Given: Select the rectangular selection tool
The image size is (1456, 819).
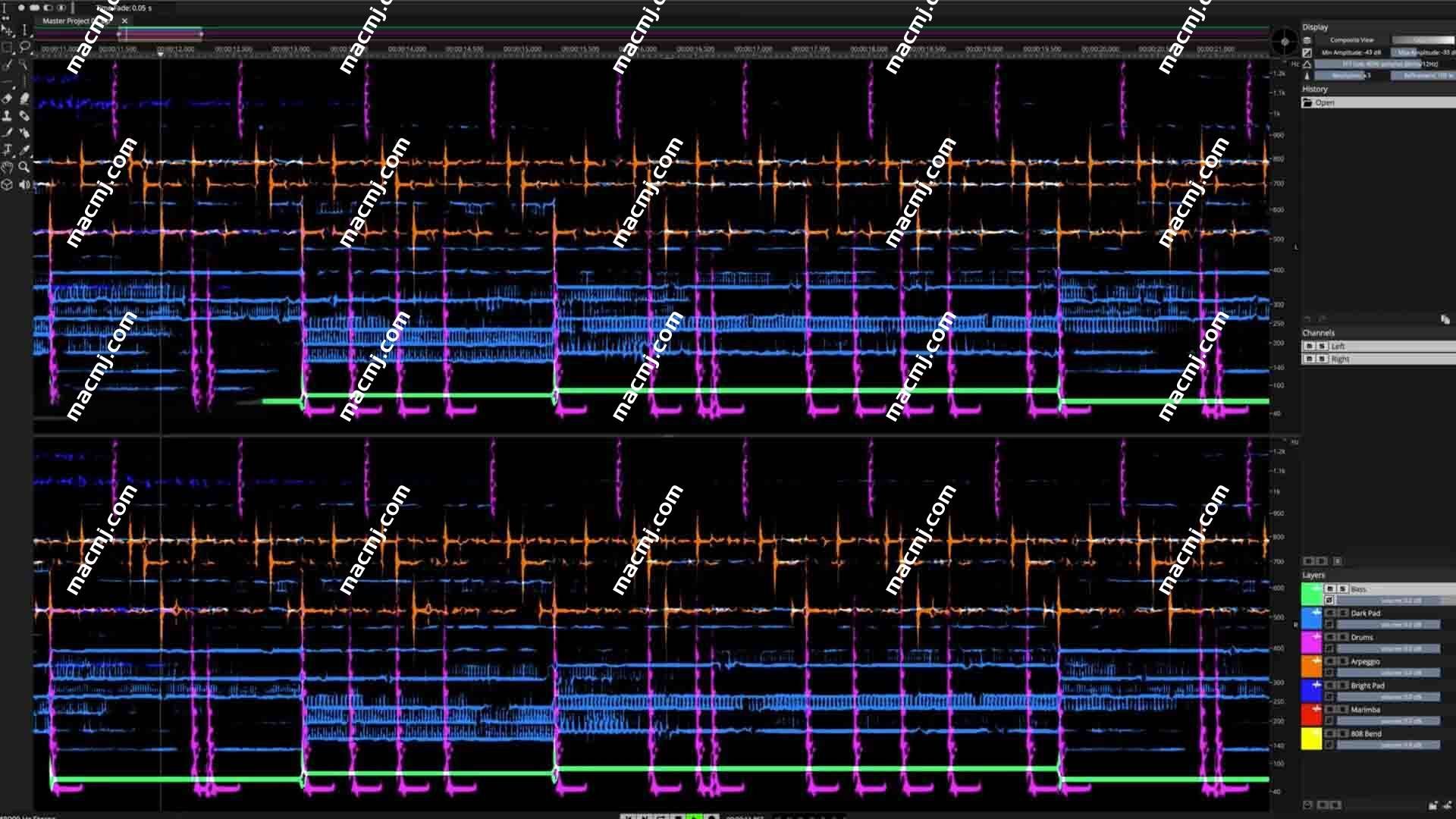Looking at the screenshot, I should coord(8,47).
